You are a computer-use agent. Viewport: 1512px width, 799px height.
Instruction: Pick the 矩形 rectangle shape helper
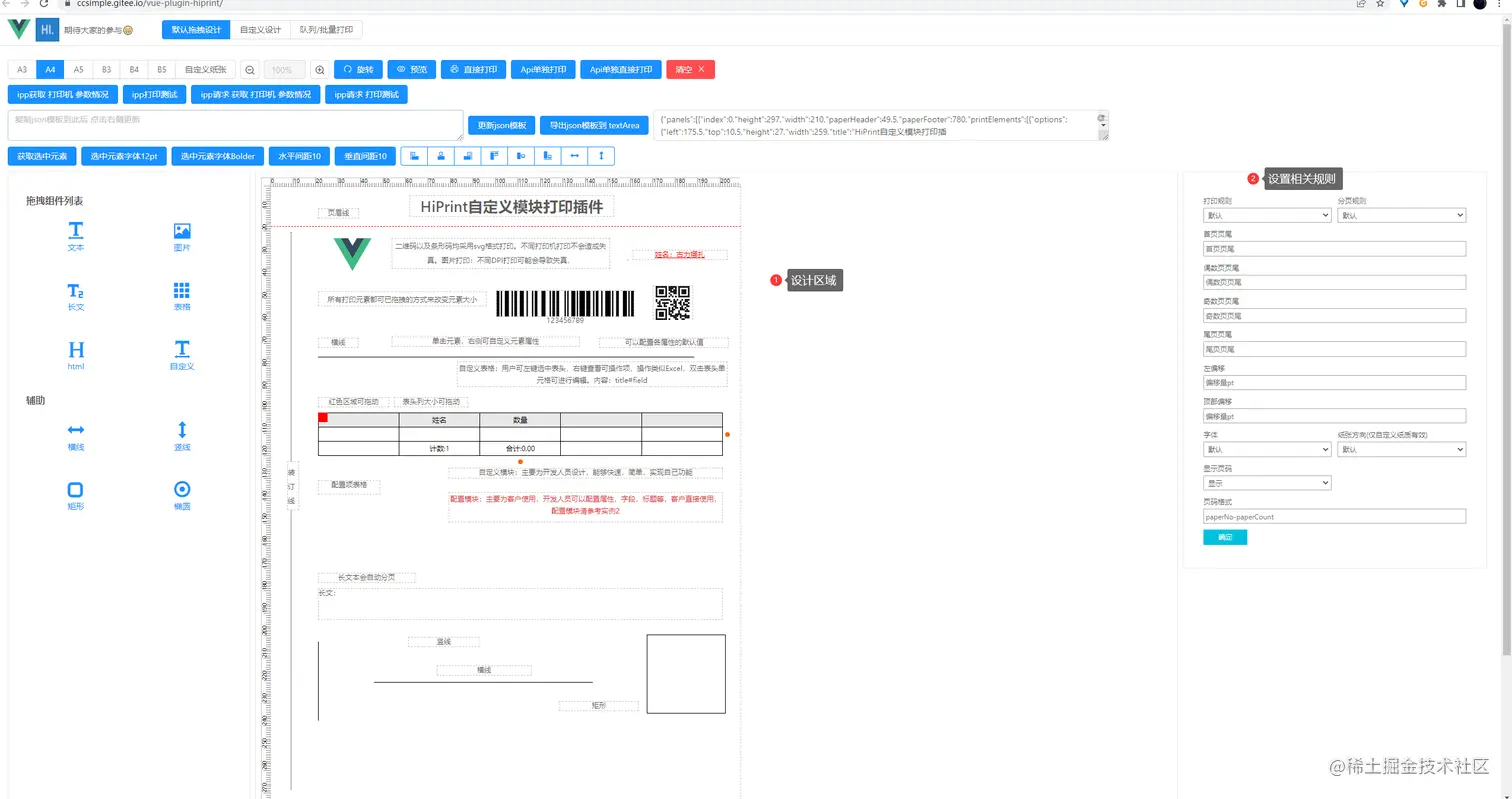click(75, 490)
